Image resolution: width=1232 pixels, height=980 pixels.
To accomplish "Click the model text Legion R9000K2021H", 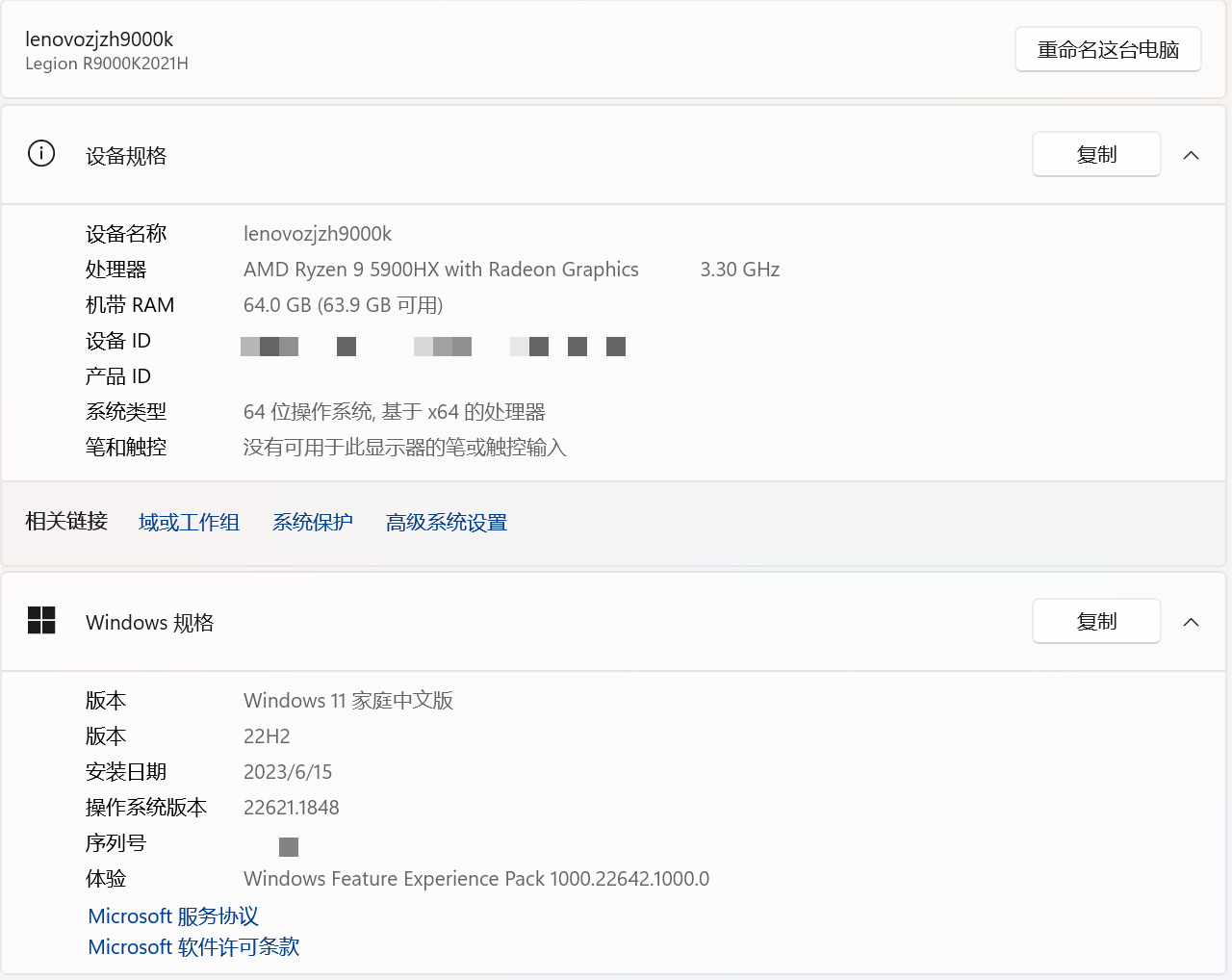I will pyautogui.click(x=107, y=64).
